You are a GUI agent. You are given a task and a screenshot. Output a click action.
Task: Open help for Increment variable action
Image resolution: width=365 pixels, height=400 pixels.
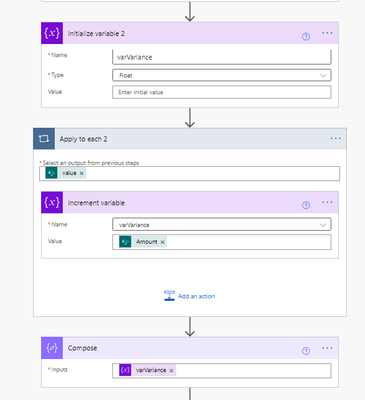306,205
